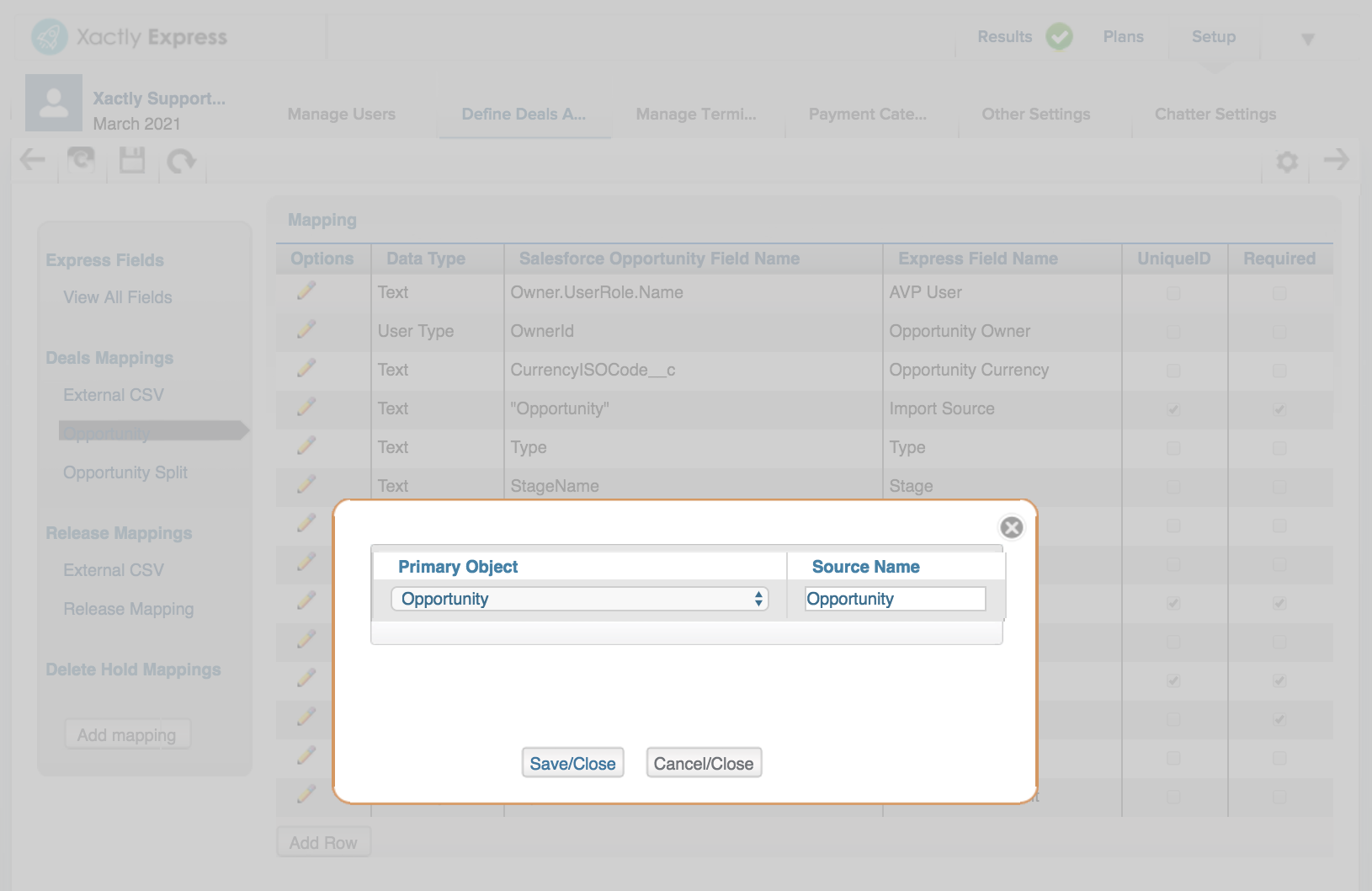Toggle Required checkbox for Stage row
This screenshot has height=891, width=1372.
pos(1279,487)
